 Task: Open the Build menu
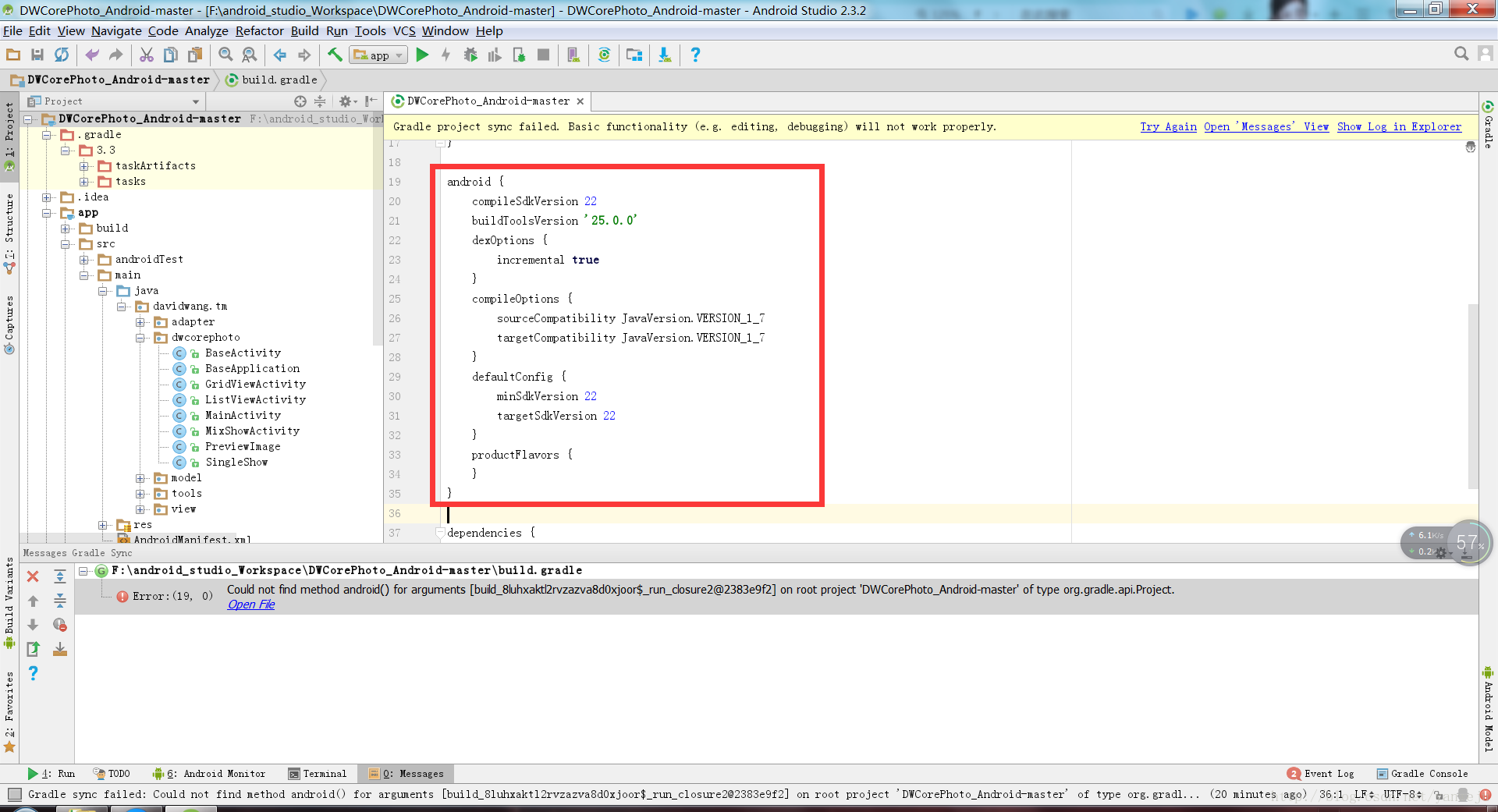304,31
